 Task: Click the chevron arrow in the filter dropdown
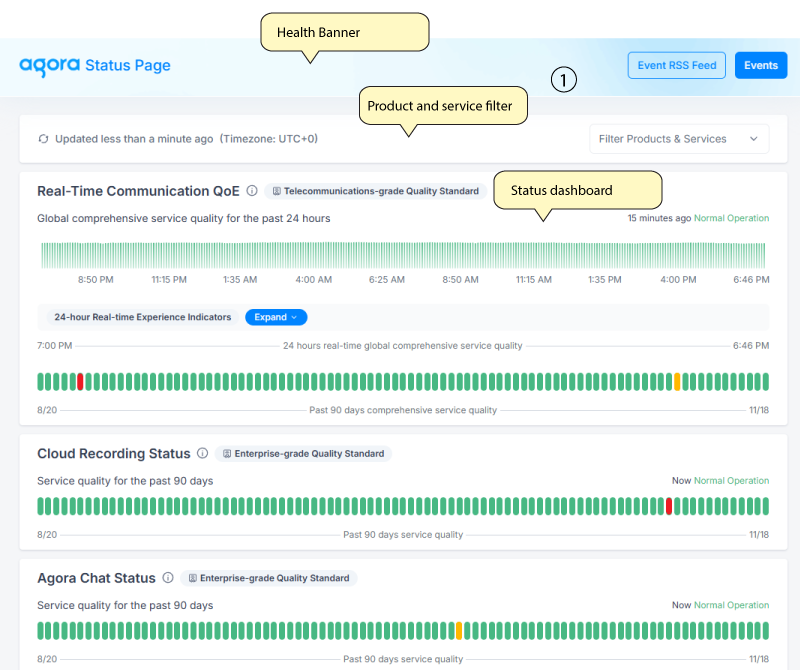pyautogui.click(x=754, y=139)
